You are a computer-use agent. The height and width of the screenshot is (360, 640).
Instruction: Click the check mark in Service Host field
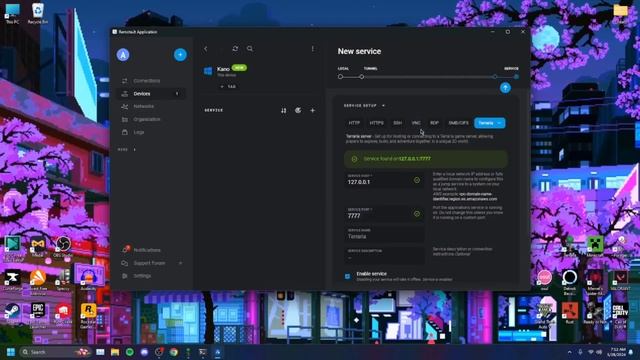click(417, 180)
